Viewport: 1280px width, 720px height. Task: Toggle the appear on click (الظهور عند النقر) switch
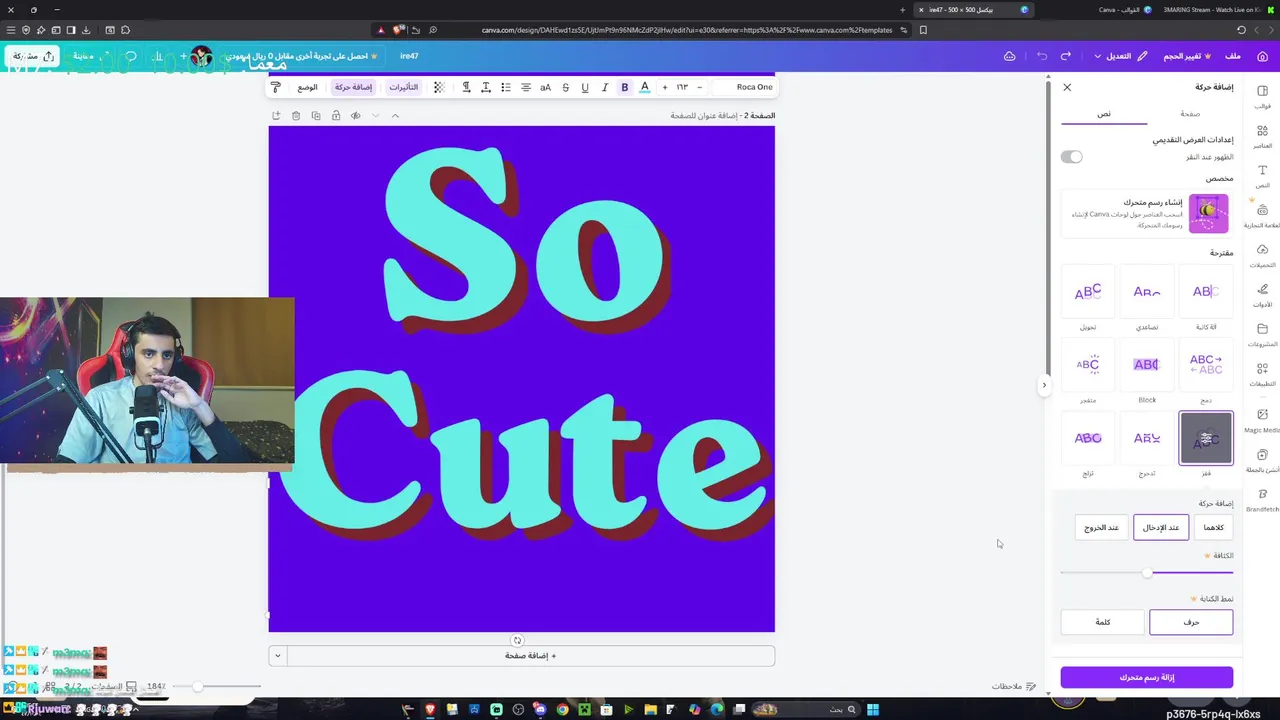(x=1072, y=157)
